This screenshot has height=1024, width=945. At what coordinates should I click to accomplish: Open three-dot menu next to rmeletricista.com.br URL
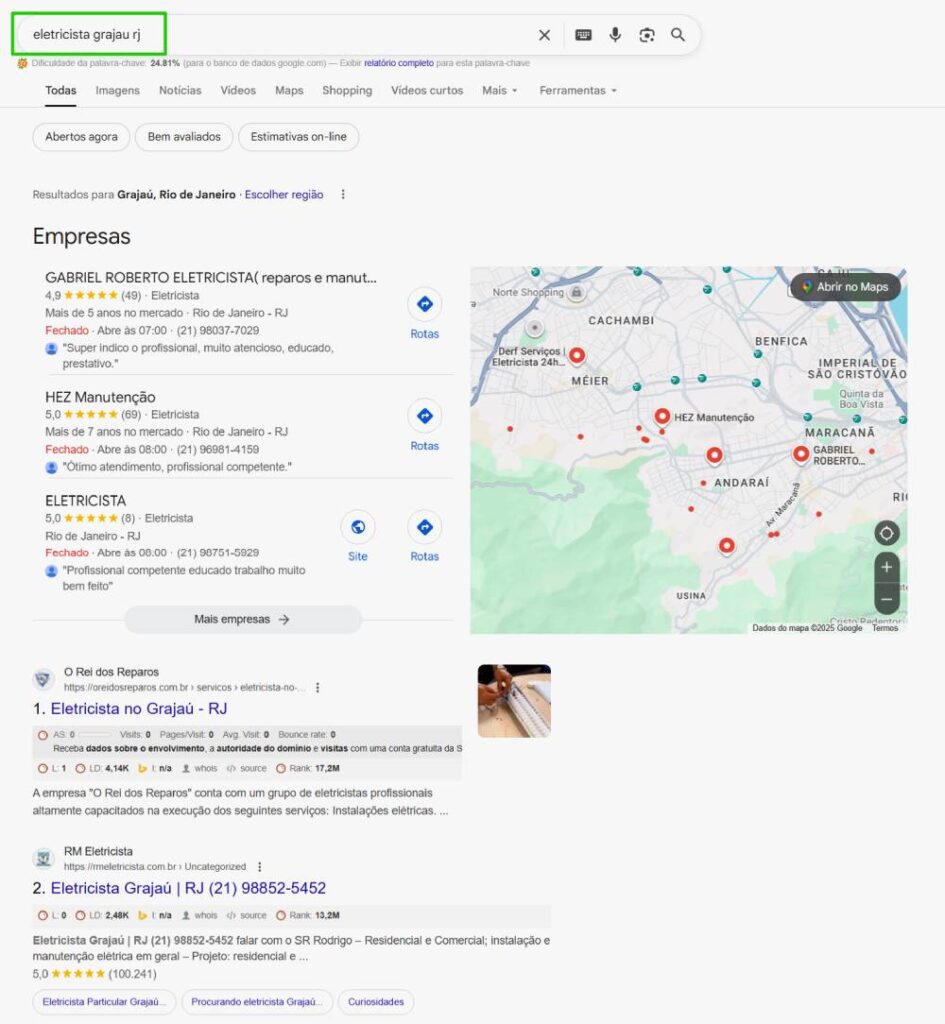click(259, 867)
